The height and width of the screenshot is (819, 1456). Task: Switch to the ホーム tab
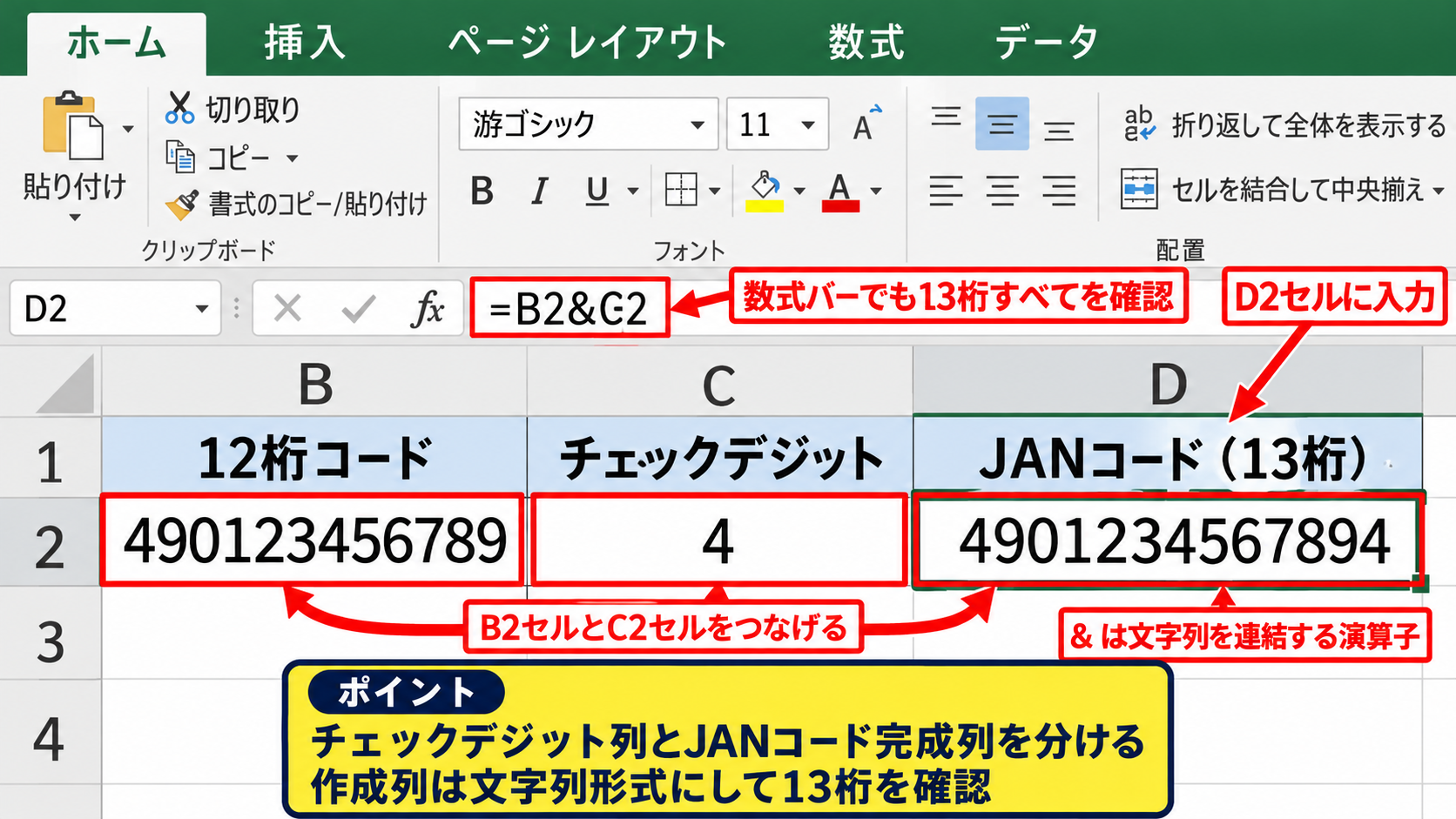[x=117, y=43]
